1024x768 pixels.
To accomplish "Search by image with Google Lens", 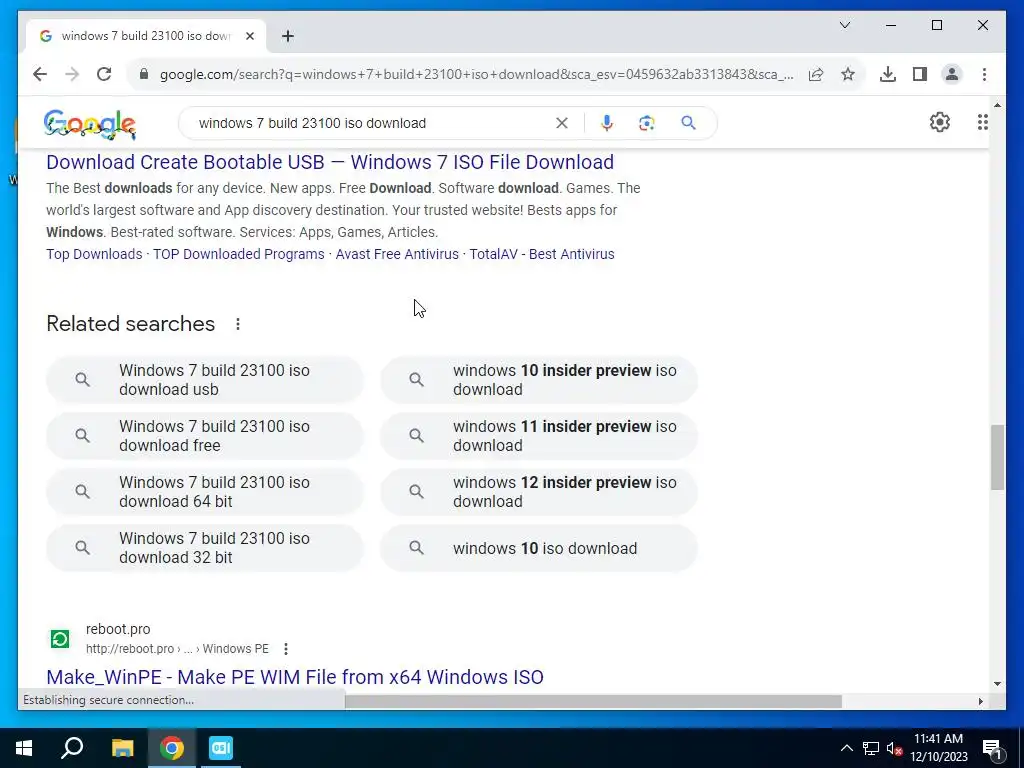I will click(647, 123).
